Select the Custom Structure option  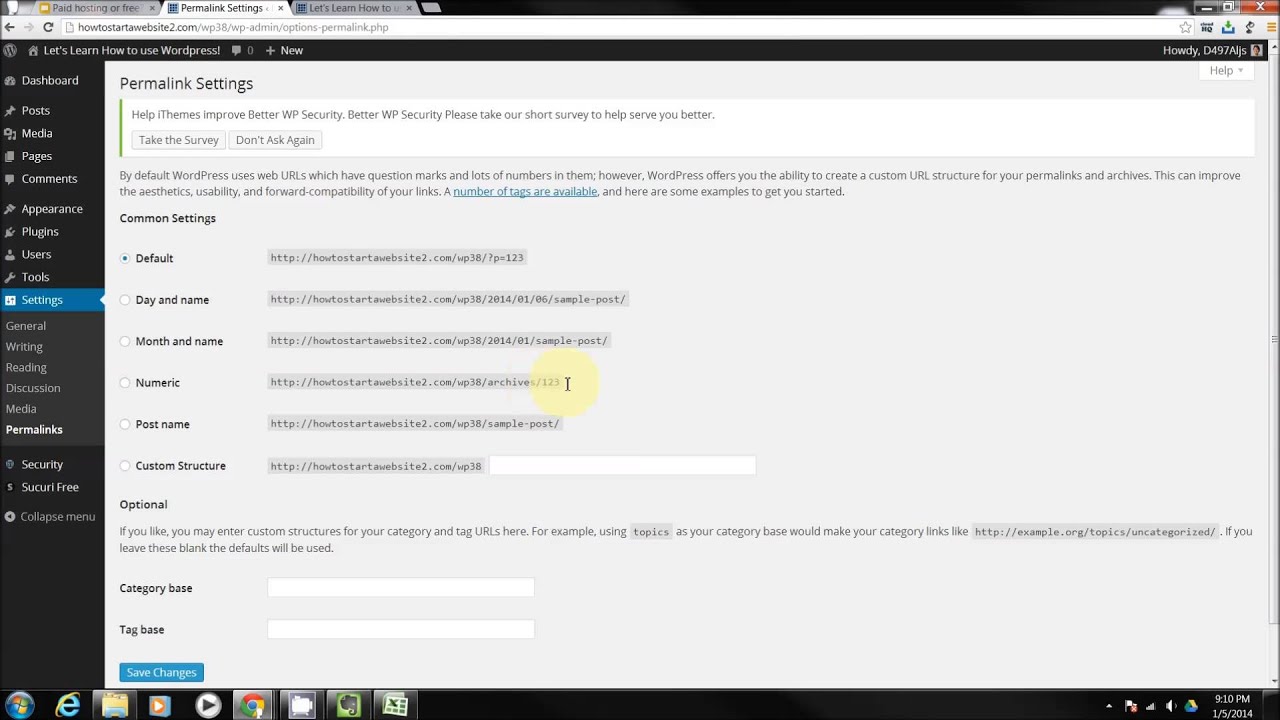[125, 466]
